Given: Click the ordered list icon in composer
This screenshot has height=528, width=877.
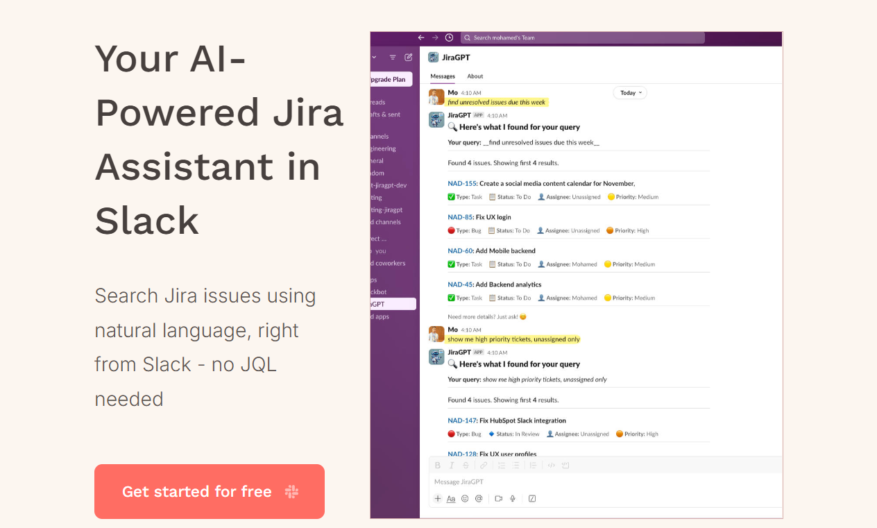Looking at the screenshot, I should pyautogui.click(x=501, y=465).
